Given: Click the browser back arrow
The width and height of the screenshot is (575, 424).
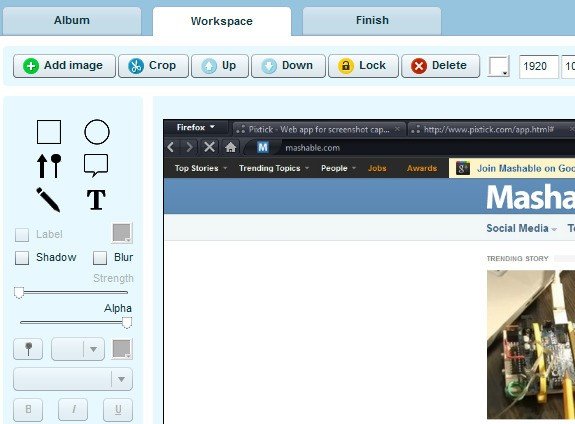Looking at the screenshot, I should point(171,147).
